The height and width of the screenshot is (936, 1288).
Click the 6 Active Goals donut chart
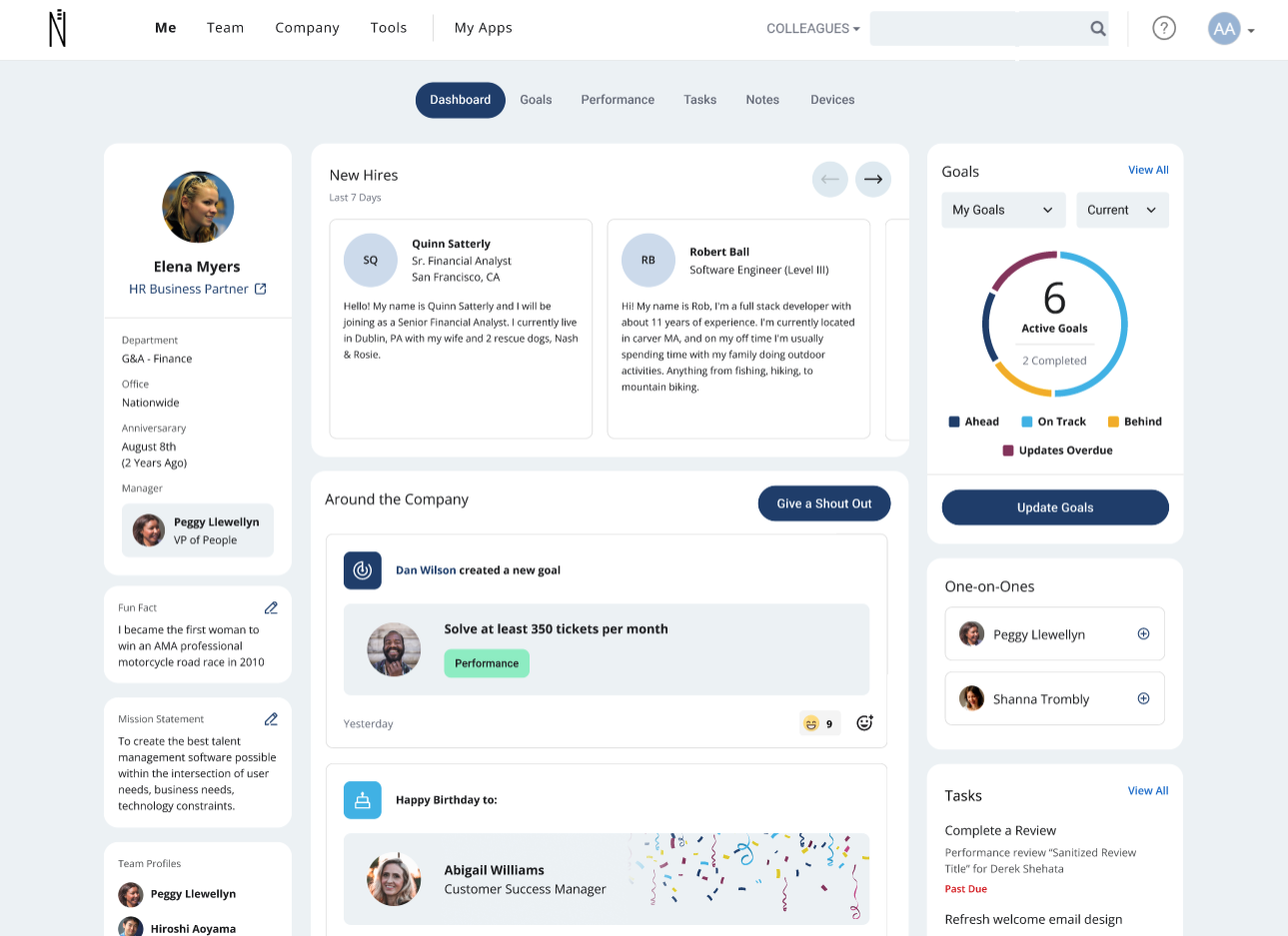[x=1055, y=324]
